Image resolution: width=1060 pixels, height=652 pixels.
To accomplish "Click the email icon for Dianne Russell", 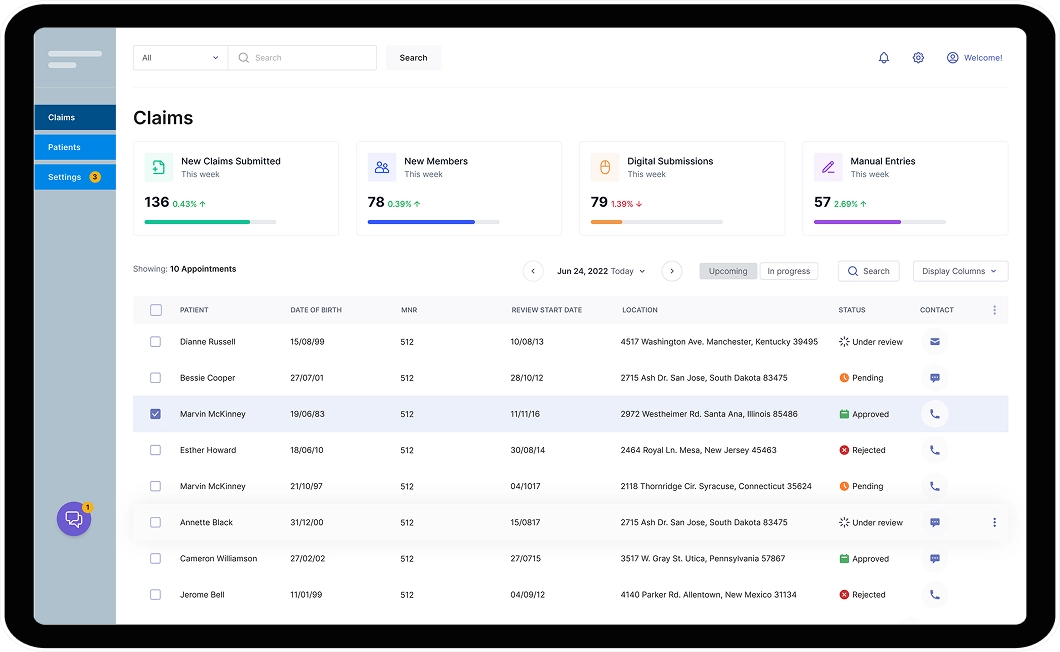I will 935,342.
